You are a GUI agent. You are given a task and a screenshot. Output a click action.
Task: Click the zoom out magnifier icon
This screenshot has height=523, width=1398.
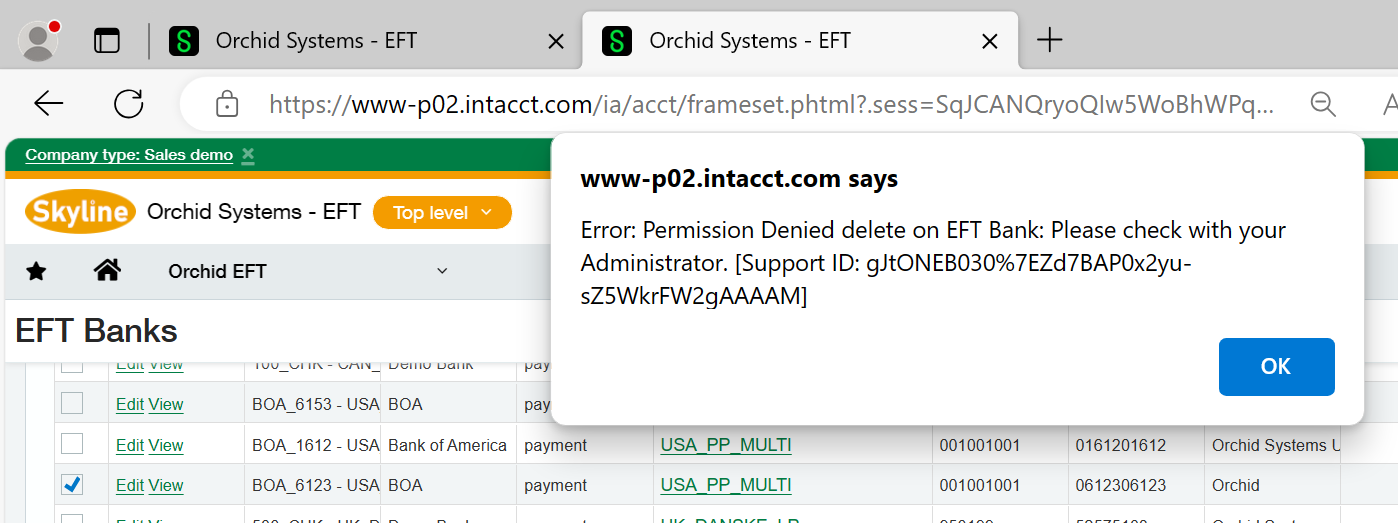click(x=1323, y=104)
